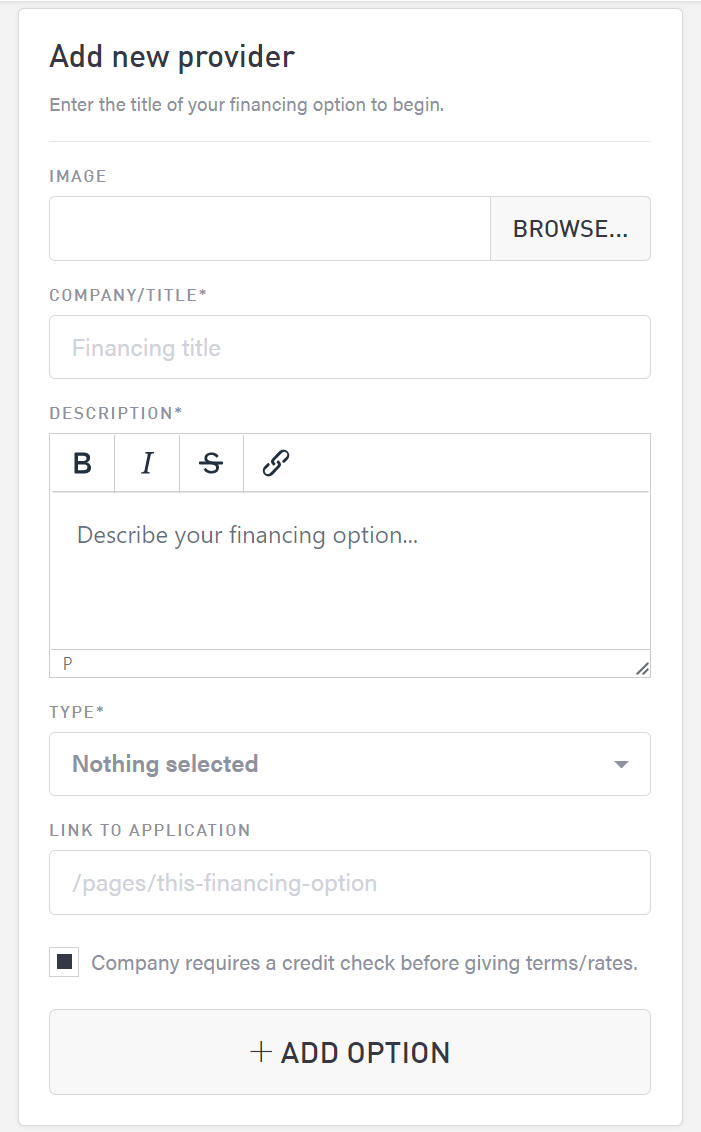
Task: Click the editor's corner resize handle
Action: tap(642, 669)
